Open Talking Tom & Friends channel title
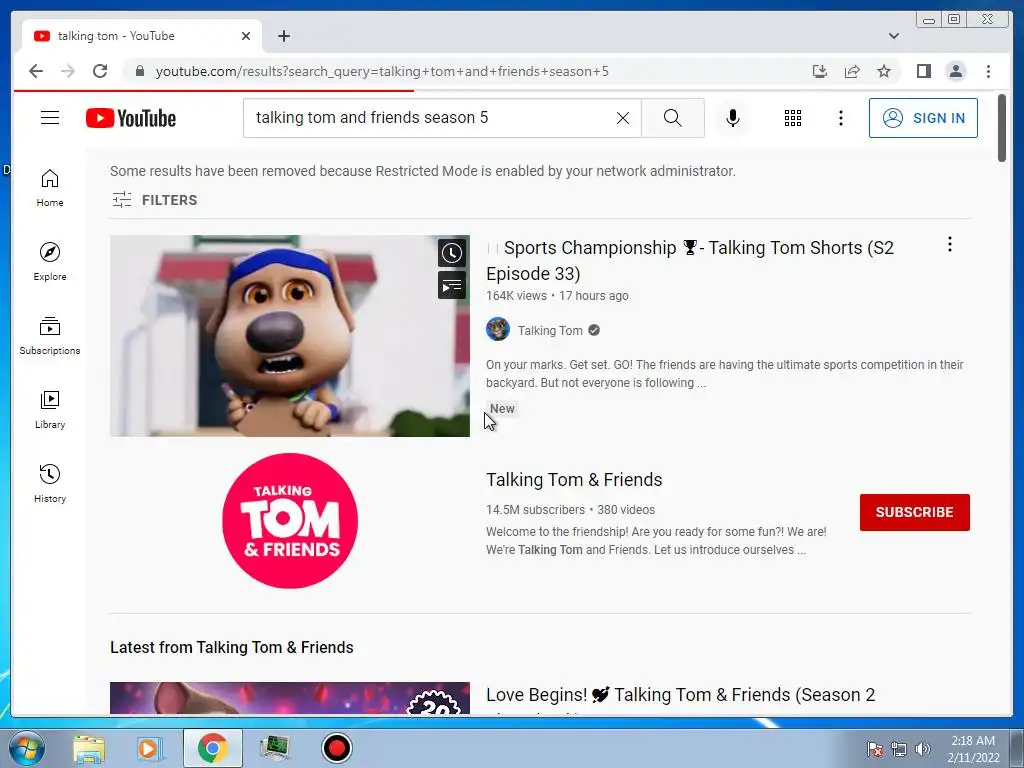The width and height of the screenshot is (1024, 768). click(x=574, y=480)
